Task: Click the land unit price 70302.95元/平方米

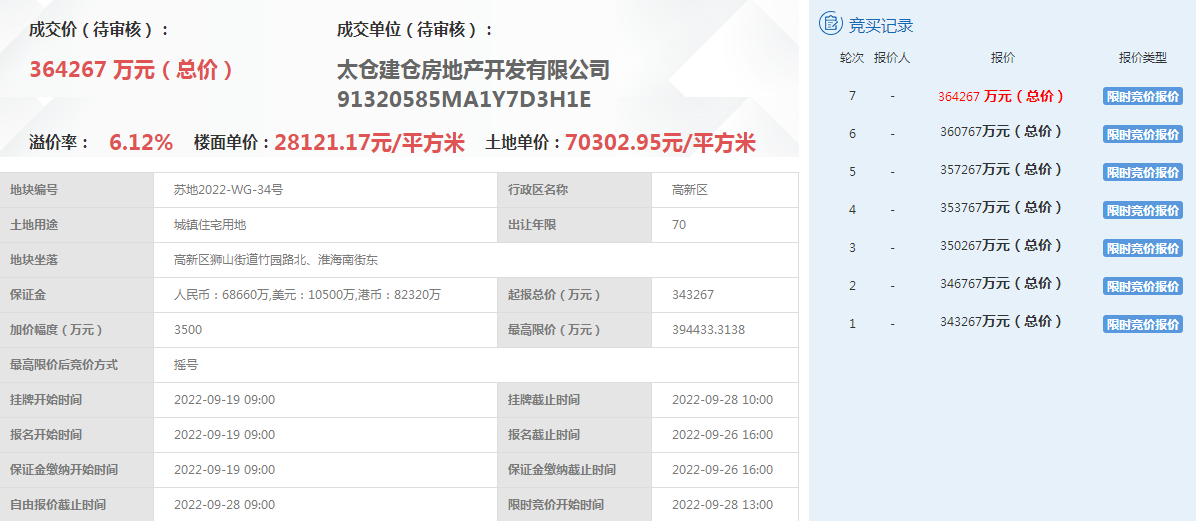Action: [661, 143]
